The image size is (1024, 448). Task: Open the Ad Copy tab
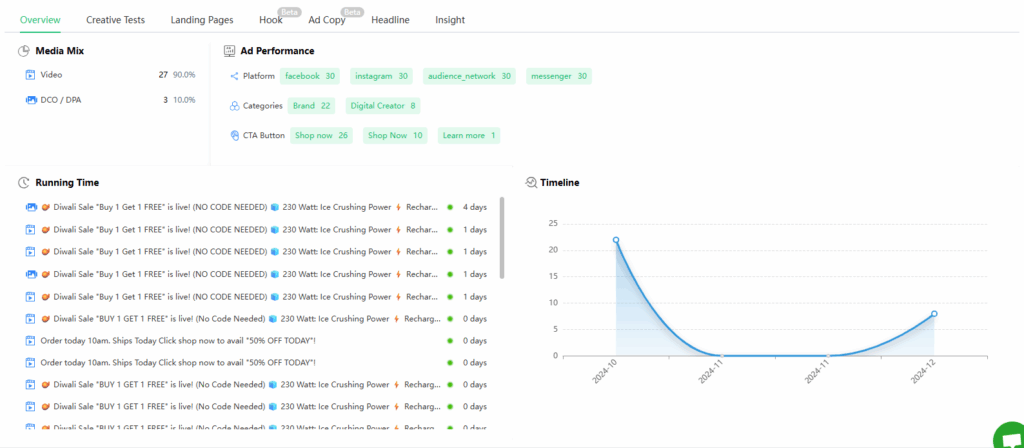click(327, 20)
